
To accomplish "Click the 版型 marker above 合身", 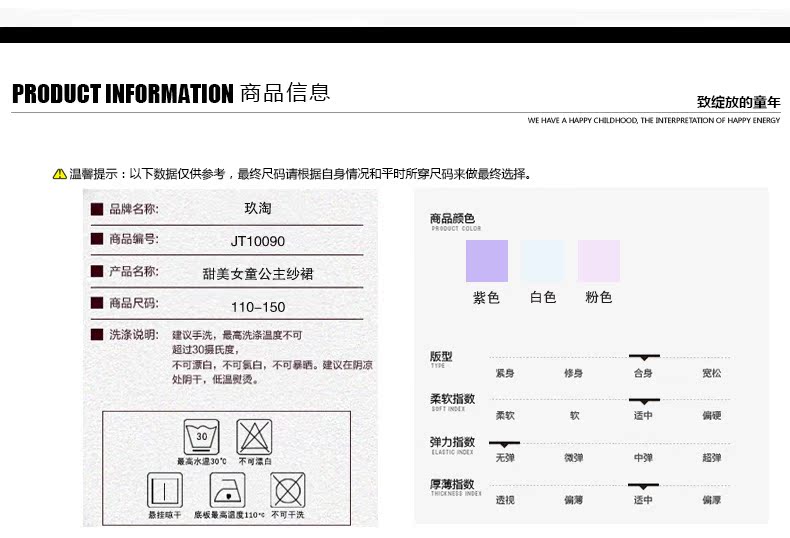I will coord(644,357).
